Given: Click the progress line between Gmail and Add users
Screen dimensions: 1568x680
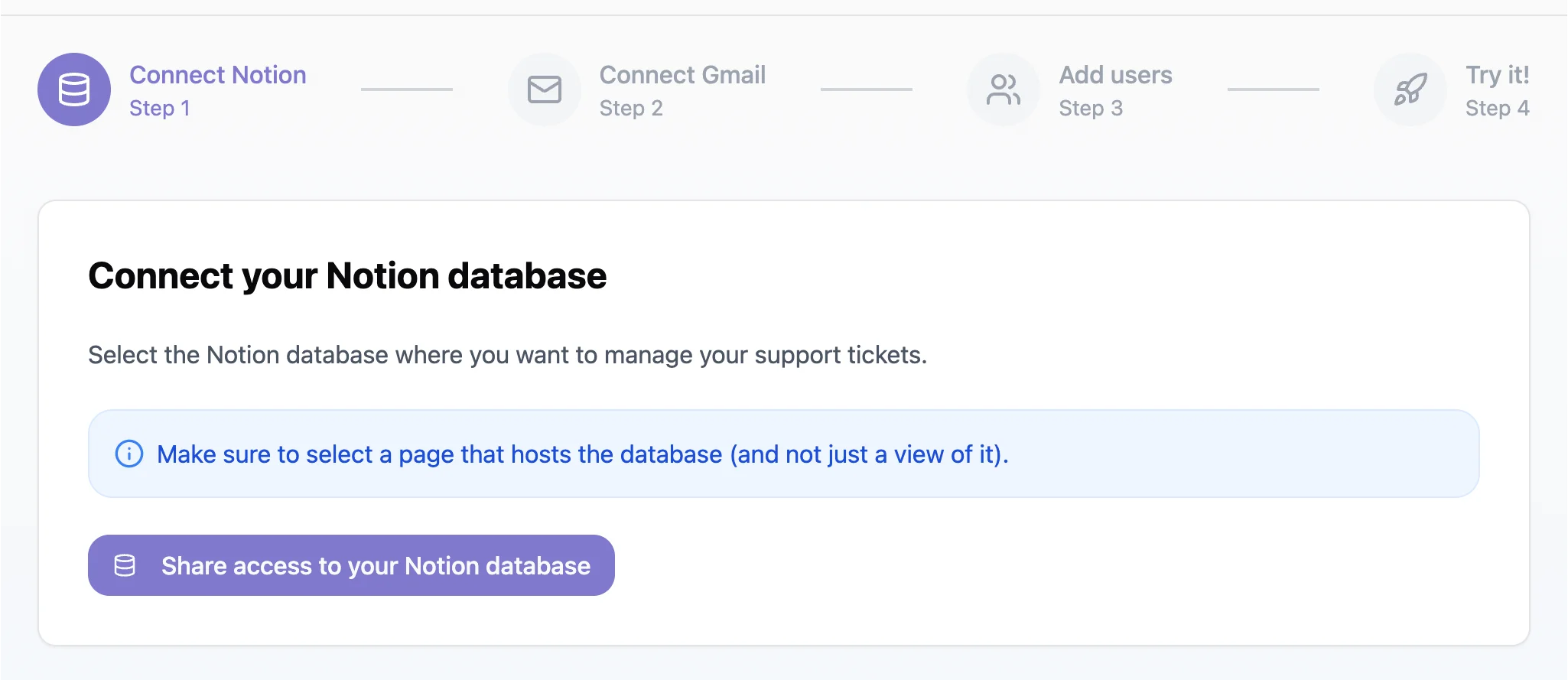Looking at the screenshot, I should coord(866,89).
